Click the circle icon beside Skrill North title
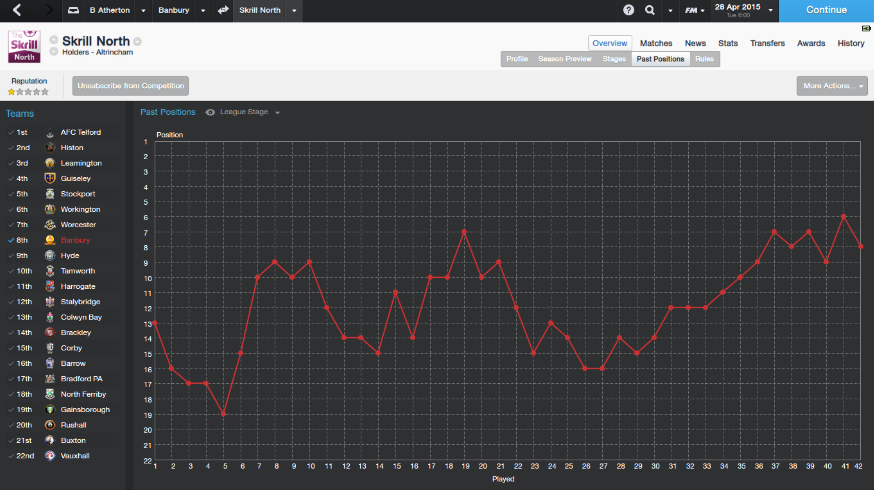The image size is (874, 490). click(x=137, y=41)
